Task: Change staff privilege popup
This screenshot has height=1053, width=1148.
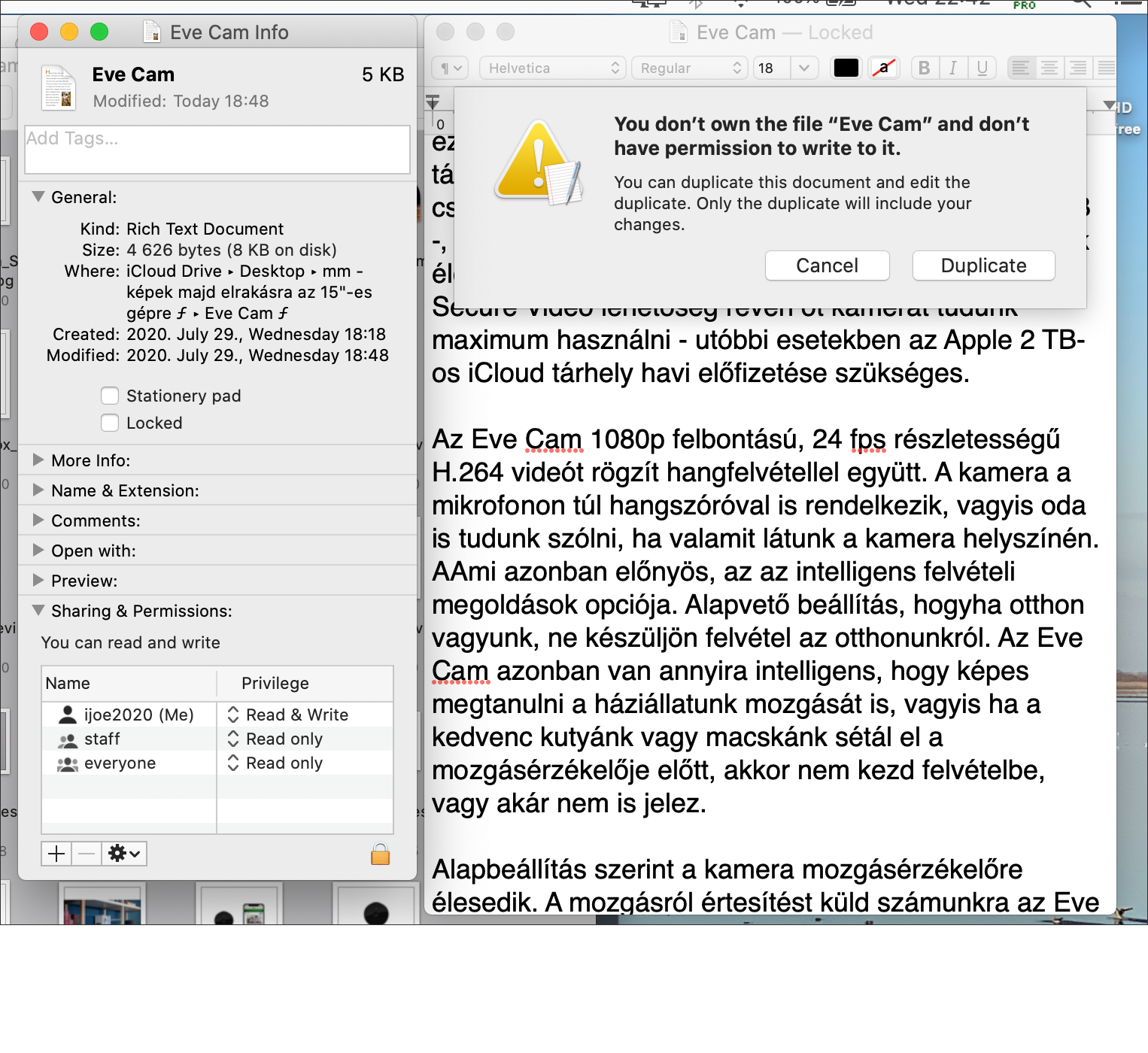Action: (275, 739)
